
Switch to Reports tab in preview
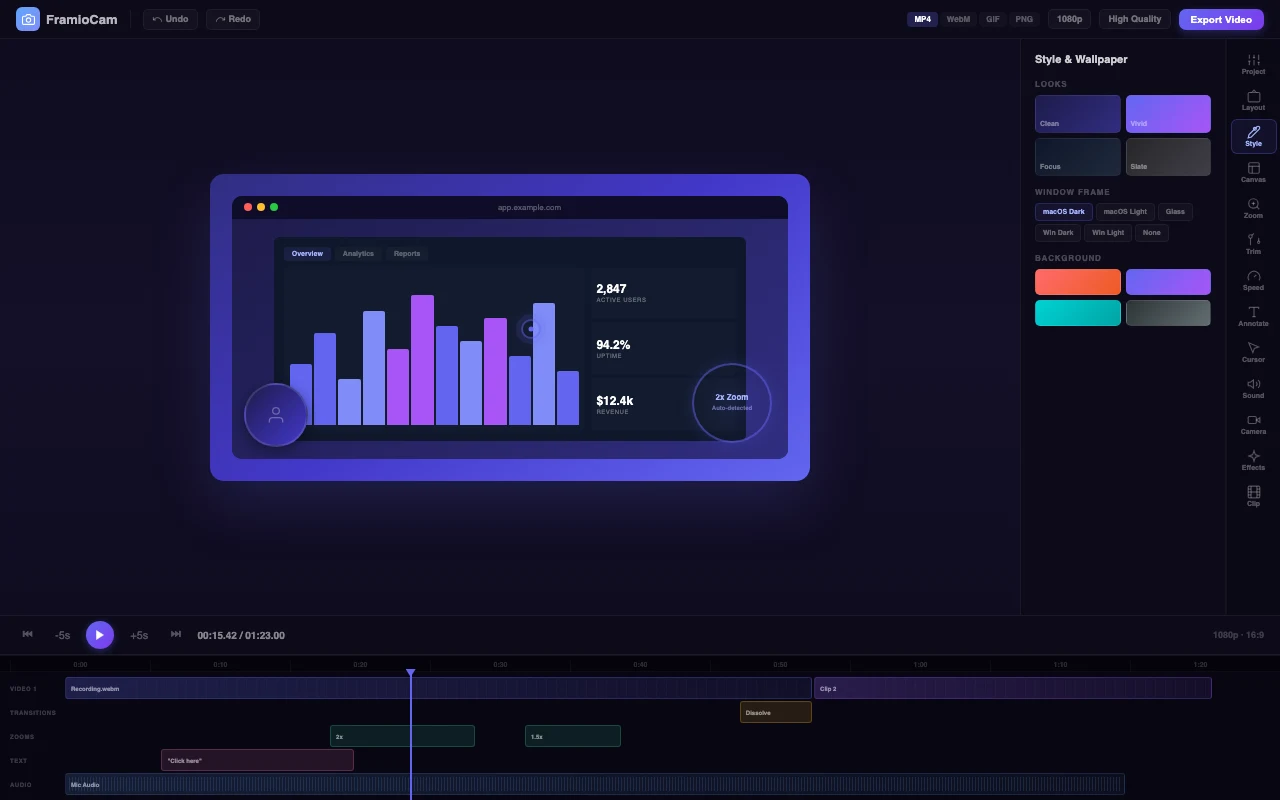pyautogui.click(x=407, y=253)
